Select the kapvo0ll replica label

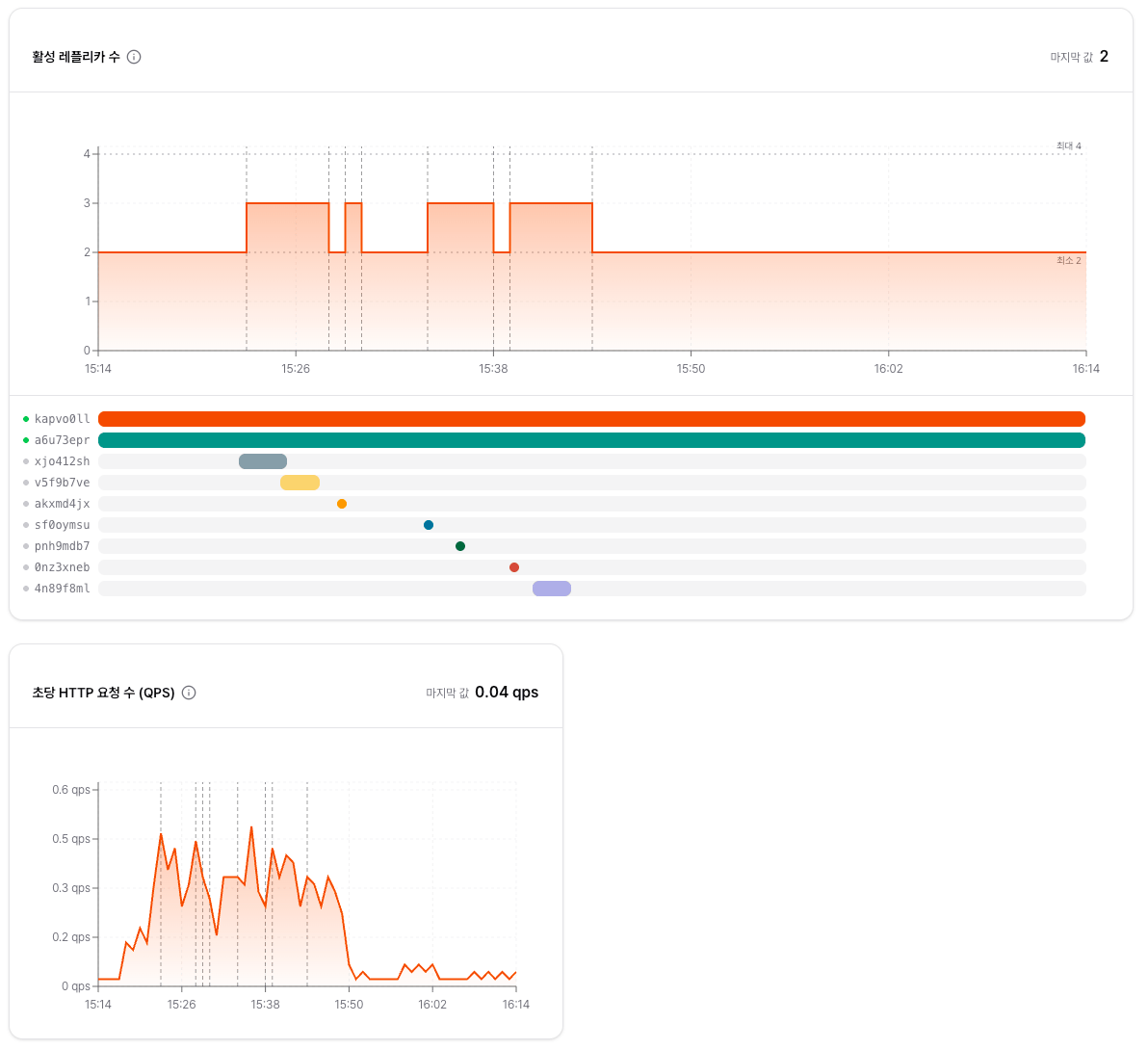coord(63,419)
